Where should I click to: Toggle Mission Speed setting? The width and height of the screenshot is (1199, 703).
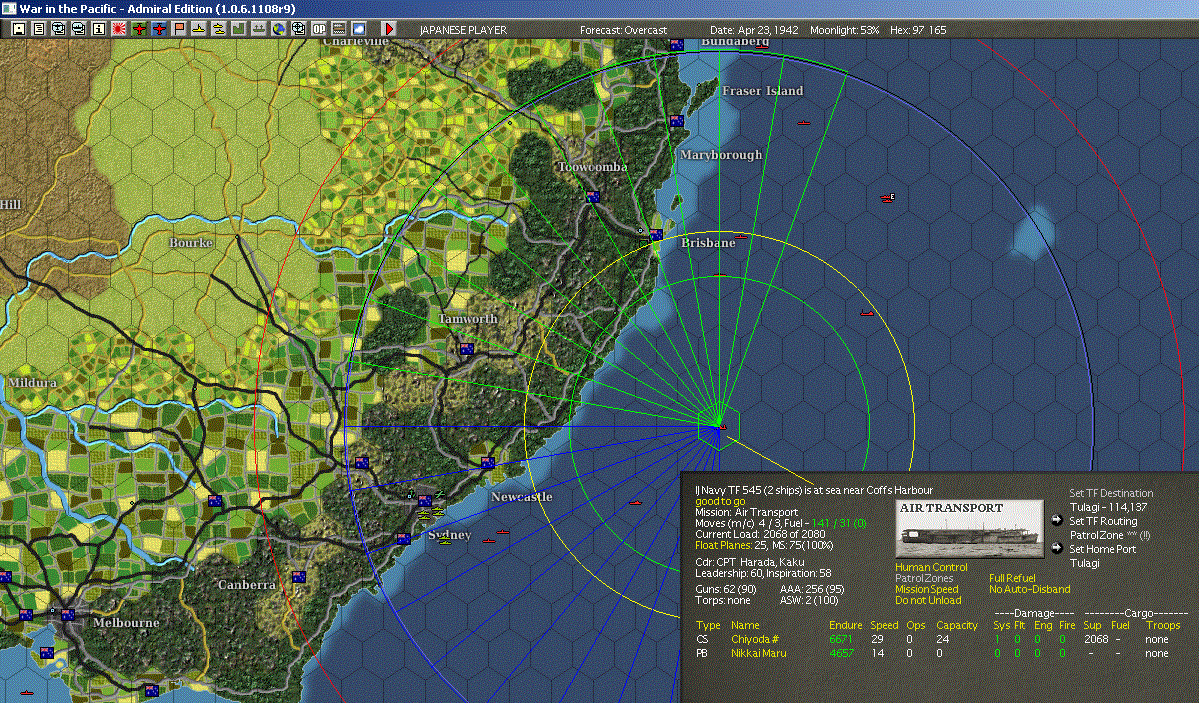coord(926,589)
